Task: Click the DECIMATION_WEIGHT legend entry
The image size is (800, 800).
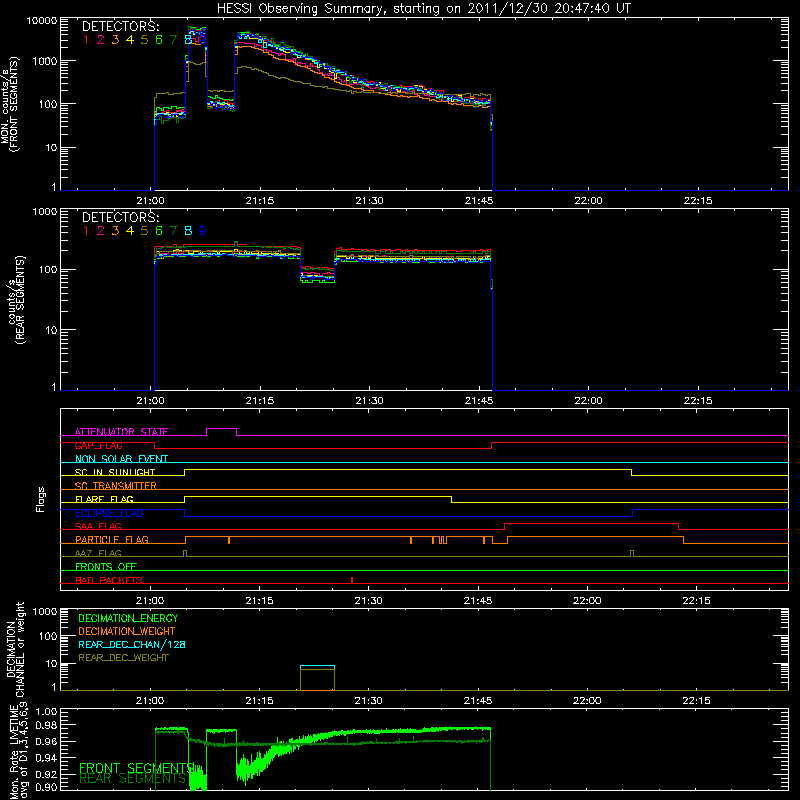Action: [127, 631]
